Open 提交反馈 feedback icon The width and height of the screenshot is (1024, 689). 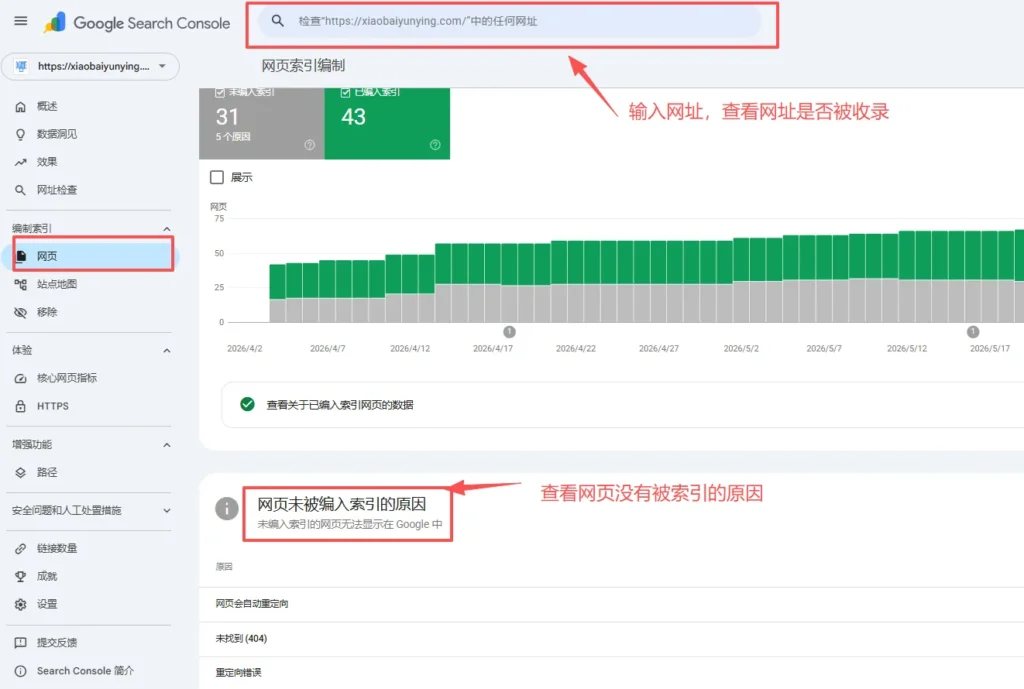click(x=20, y=643)
